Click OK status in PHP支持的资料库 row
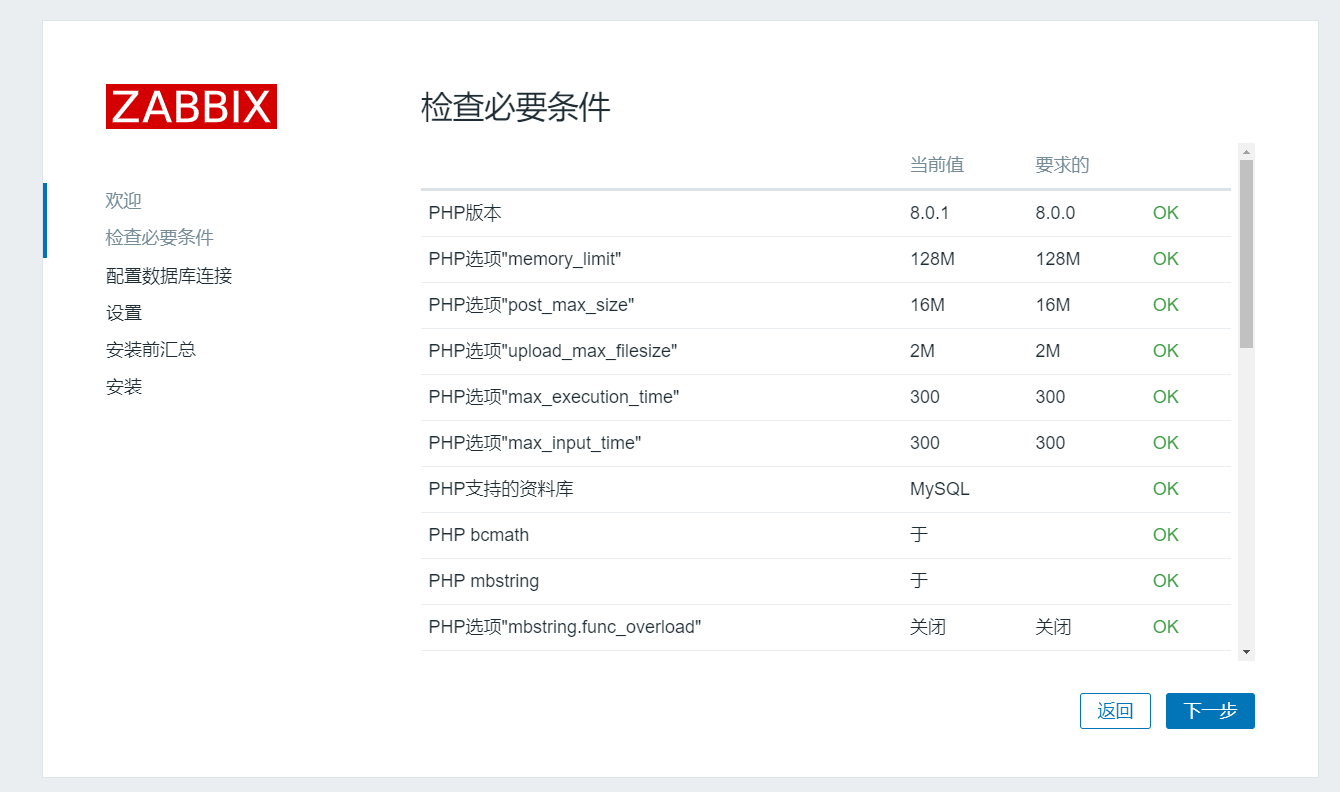Viewport: 1340px width, 792px height. [x=1166, y=489]
